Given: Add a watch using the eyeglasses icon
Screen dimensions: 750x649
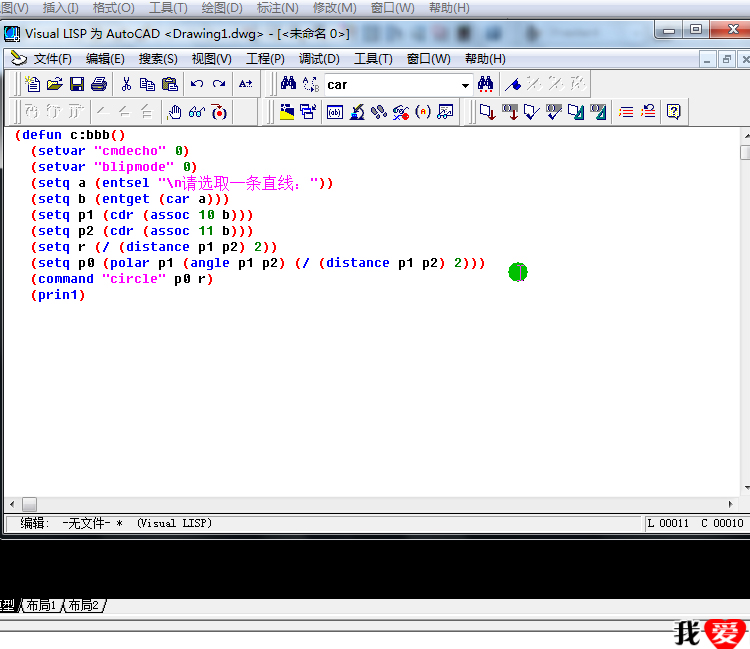Looking at the screenshot, I should 197,112.
